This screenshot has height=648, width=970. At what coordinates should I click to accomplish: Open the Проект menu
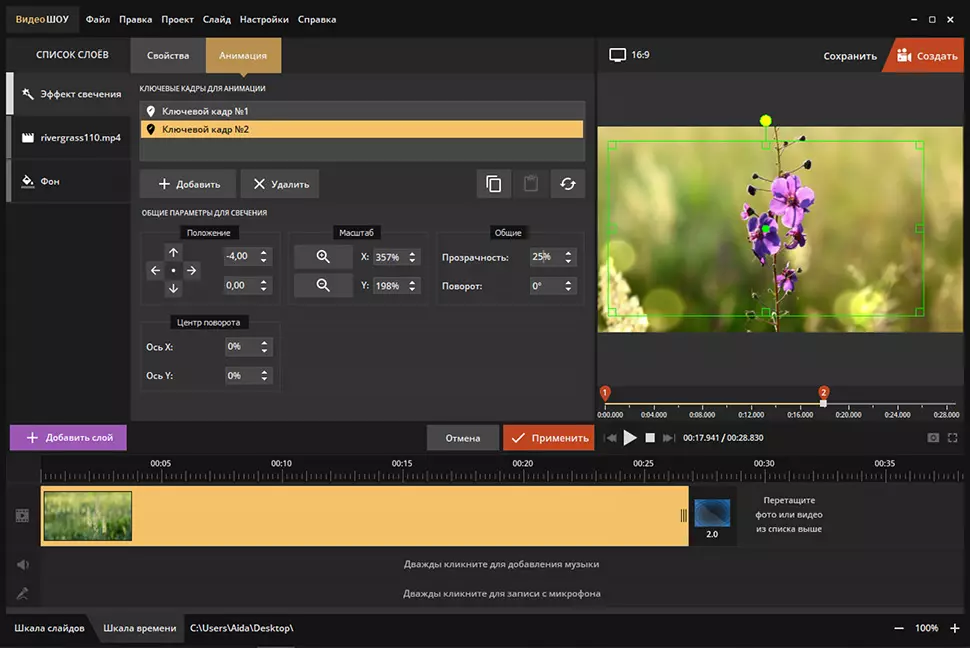point(178,19)
